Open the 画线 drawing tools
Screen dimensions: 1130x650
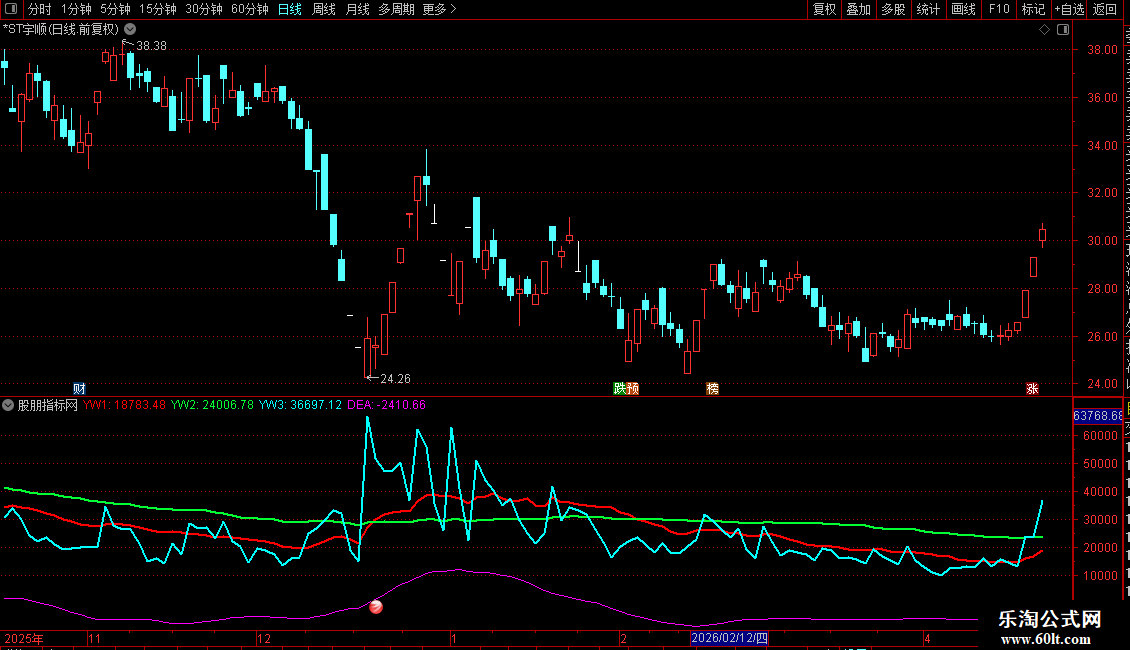(x=964, y=9)
